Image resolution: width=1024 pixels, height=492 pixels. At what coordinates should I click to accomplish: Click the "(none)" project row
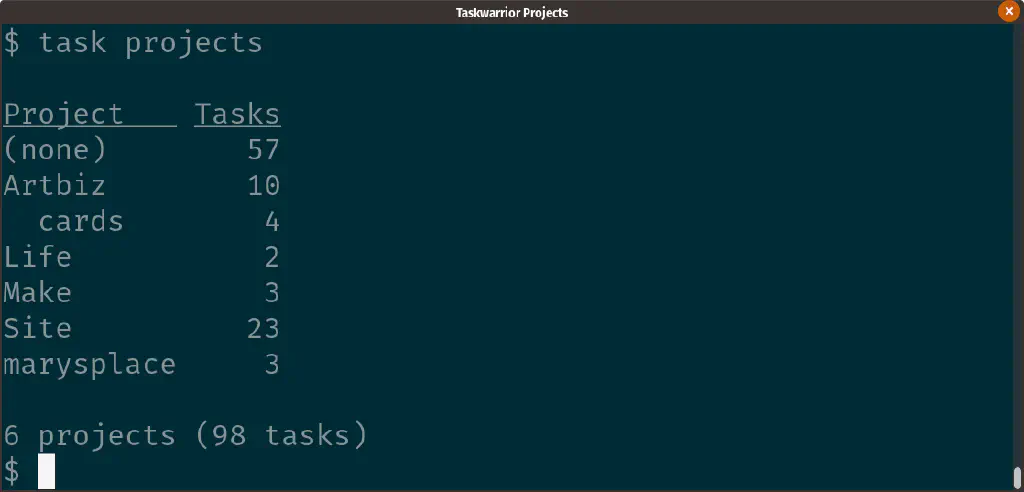[55, 150]
